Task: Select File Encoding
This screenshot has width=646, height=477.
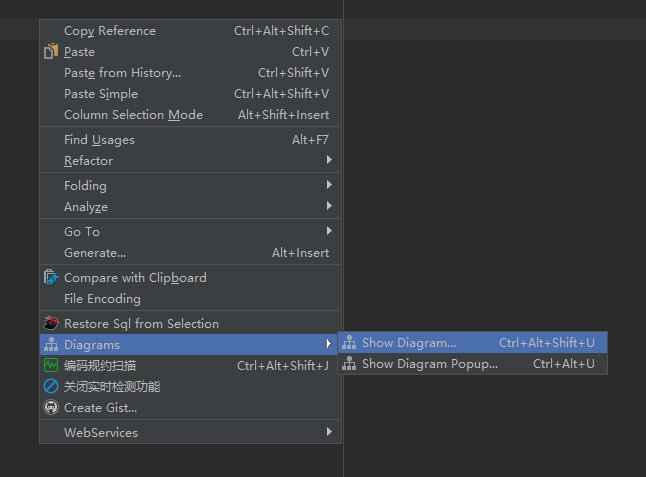Action: click(190, 299)
